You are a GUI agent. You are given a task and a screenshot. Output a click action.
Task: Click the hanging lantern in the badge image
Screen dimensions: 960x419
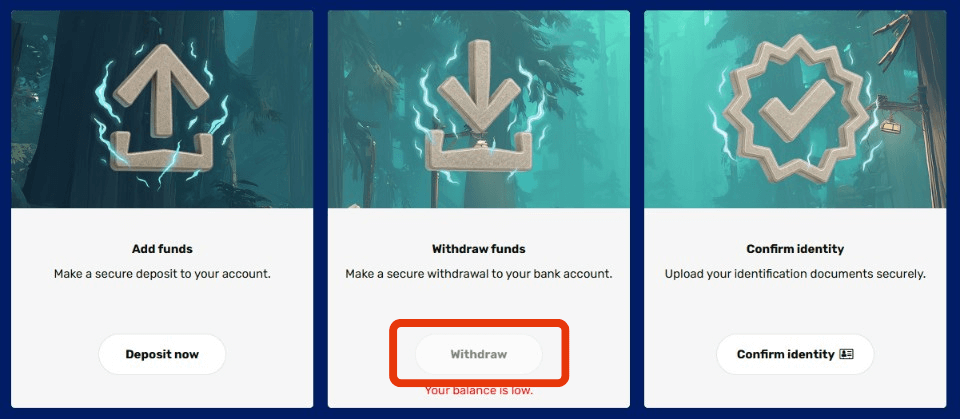[x=888, y=125]
